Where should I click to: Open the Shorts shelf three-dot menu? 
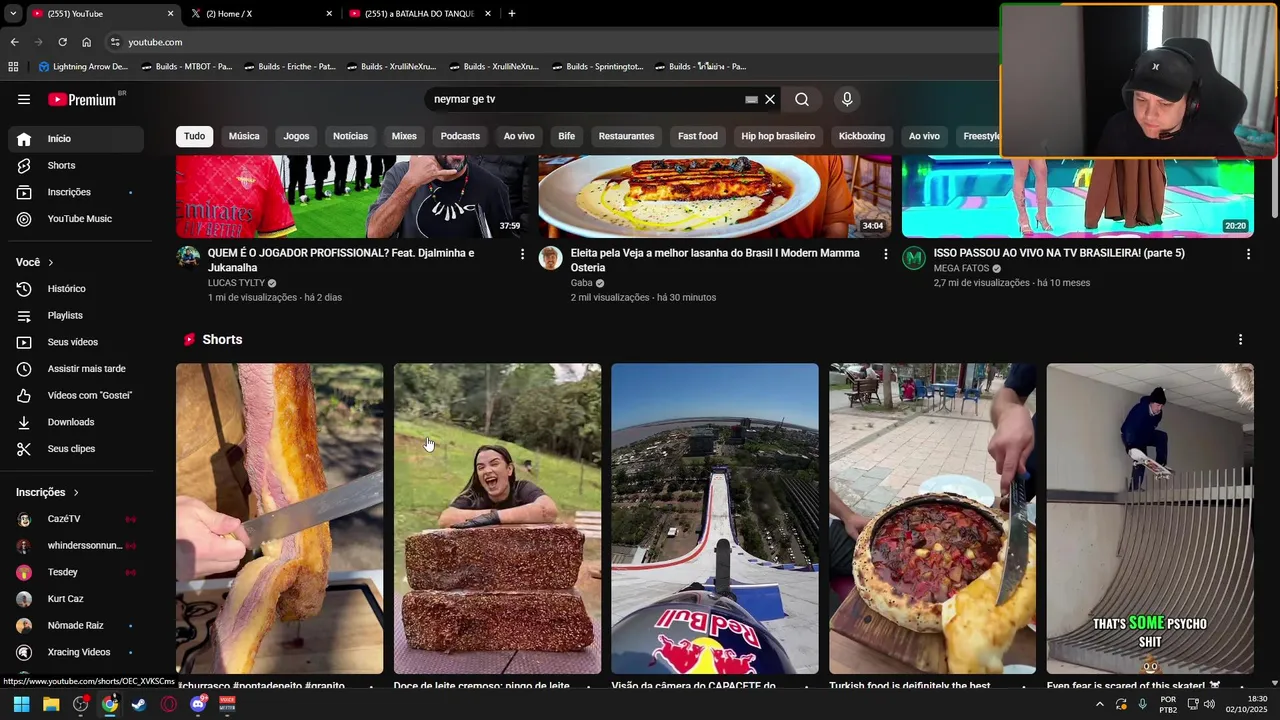pos(1240,340)
